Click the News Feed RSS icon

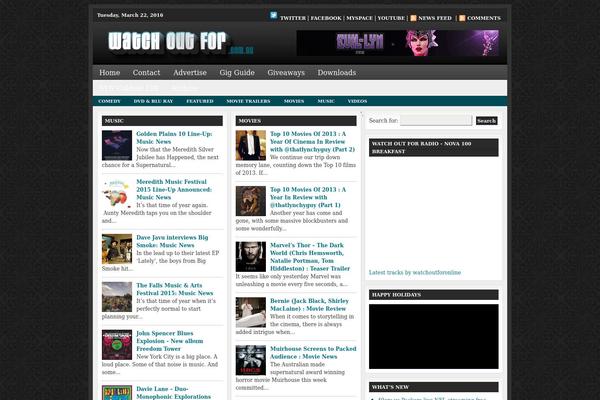(x=413, y=18)
